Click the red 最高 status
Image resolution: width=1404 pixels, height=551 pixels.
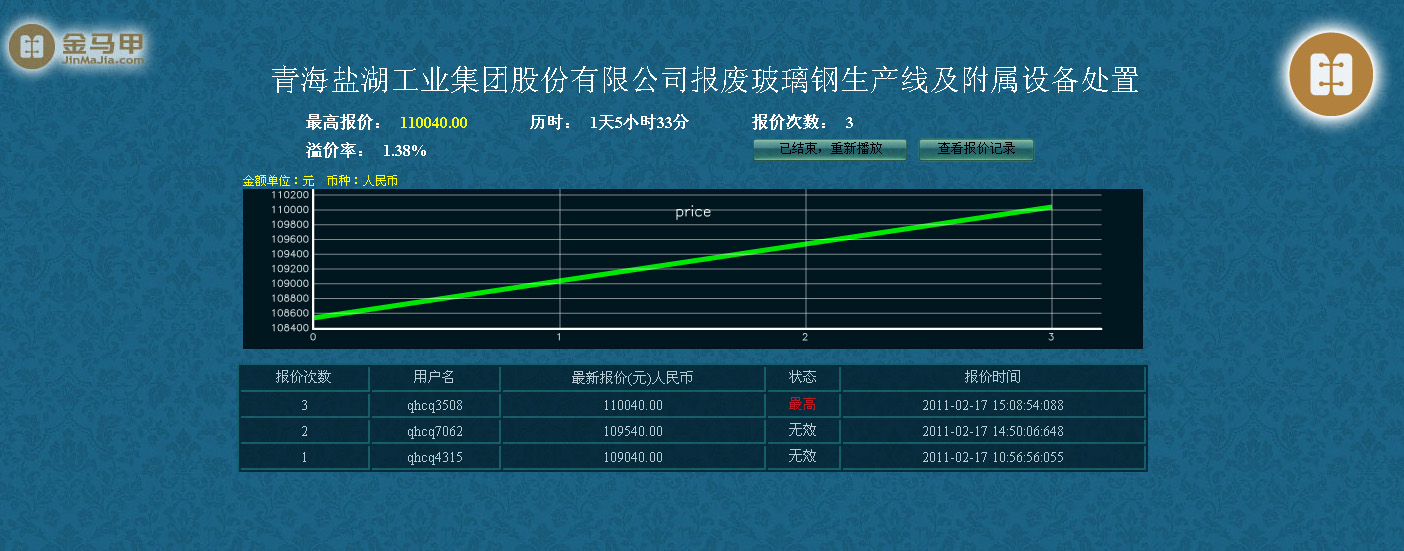click(x=802, y=404)
